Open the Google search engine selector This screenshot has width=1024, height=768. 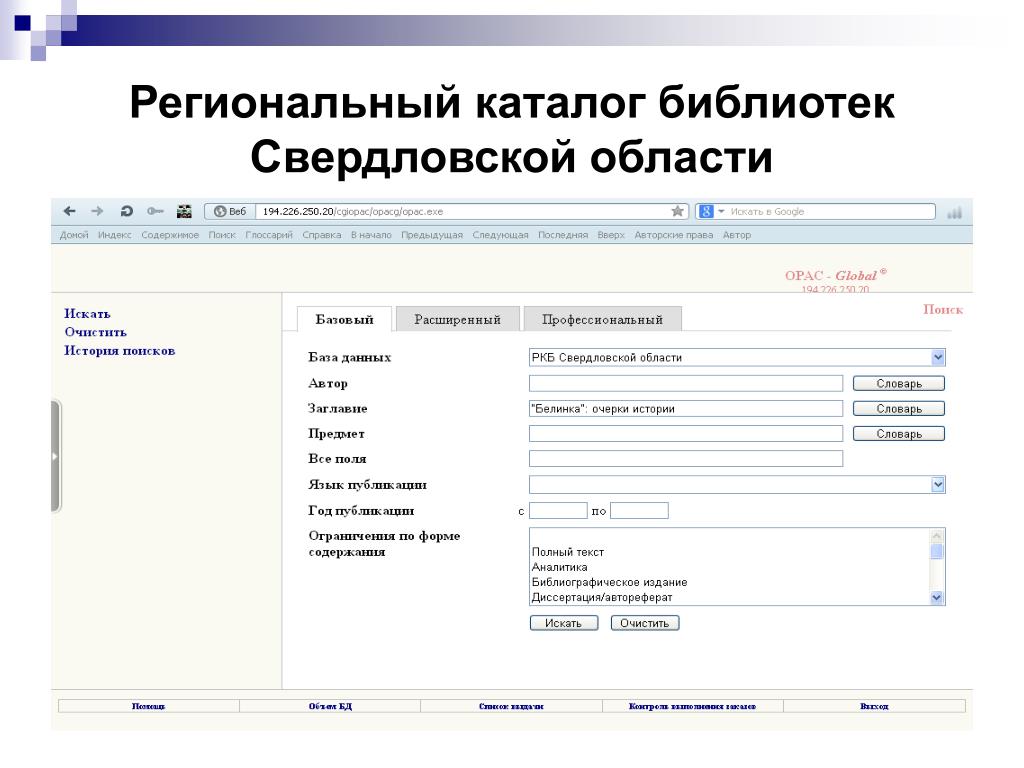712,212
